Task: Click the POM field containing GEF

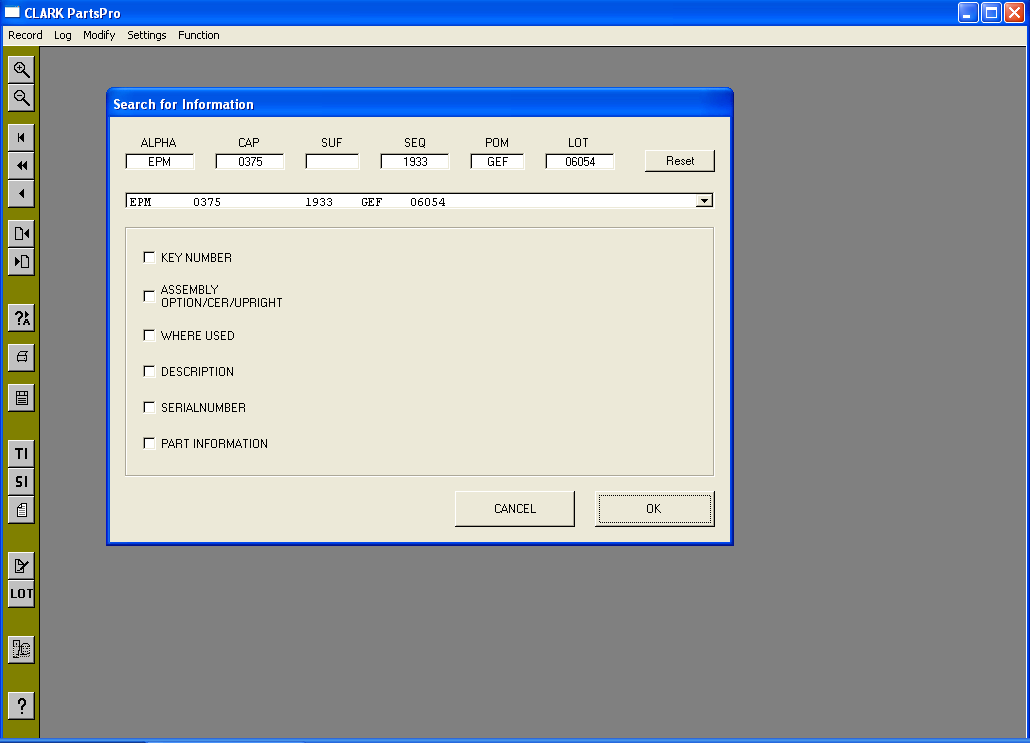Action: (497, 162)
